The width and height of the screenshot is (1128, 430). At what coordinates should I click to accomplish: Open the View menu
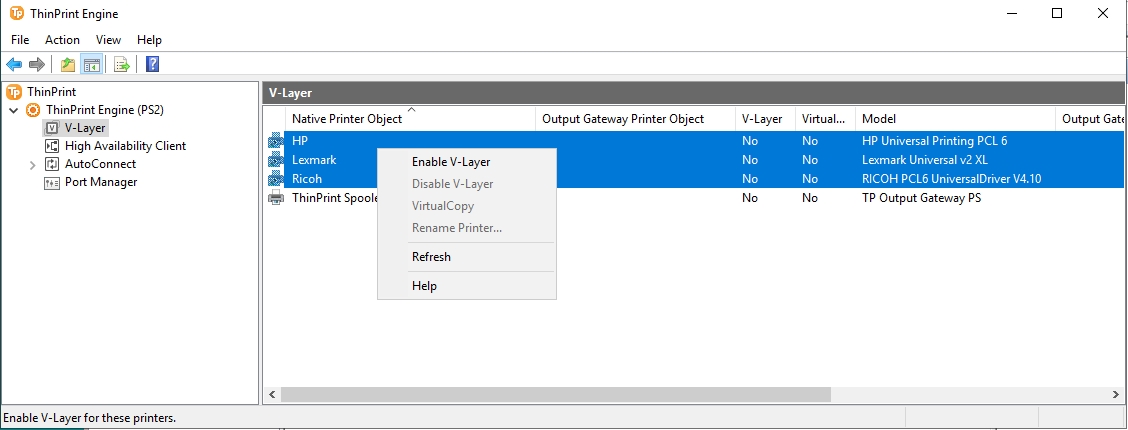[108, 40]
